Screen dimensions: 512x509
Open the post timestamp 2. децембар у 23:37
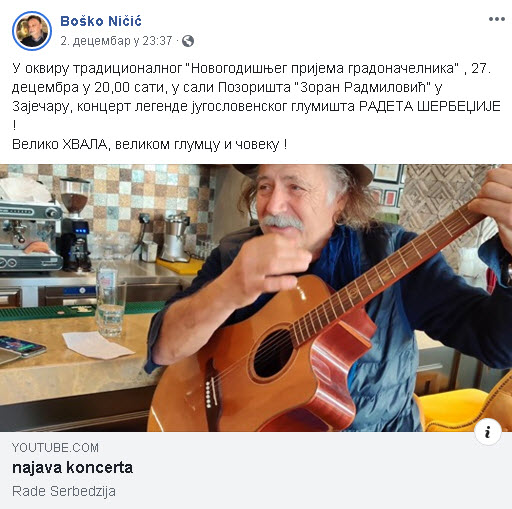click(116, 41)
